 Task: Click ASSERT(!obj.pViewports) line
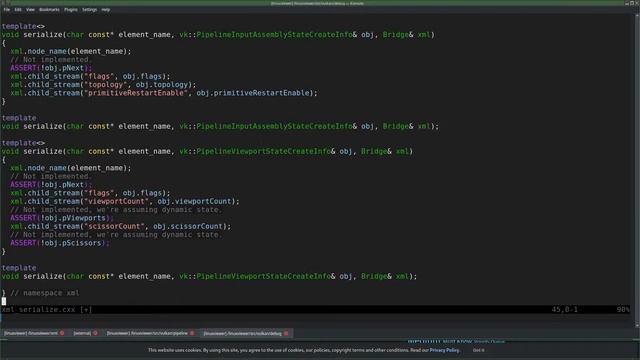click(x=62, y=218)
